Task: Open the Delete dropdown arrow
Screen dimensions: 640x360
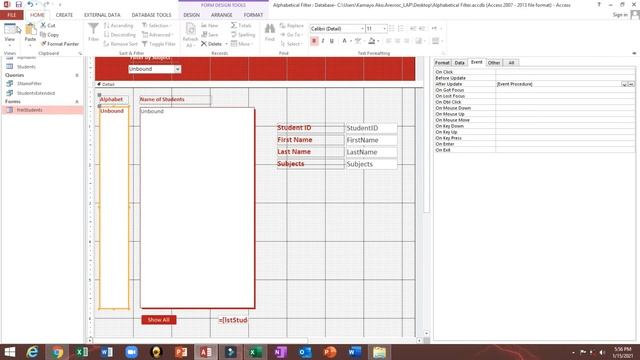Action: coord(227,44)
